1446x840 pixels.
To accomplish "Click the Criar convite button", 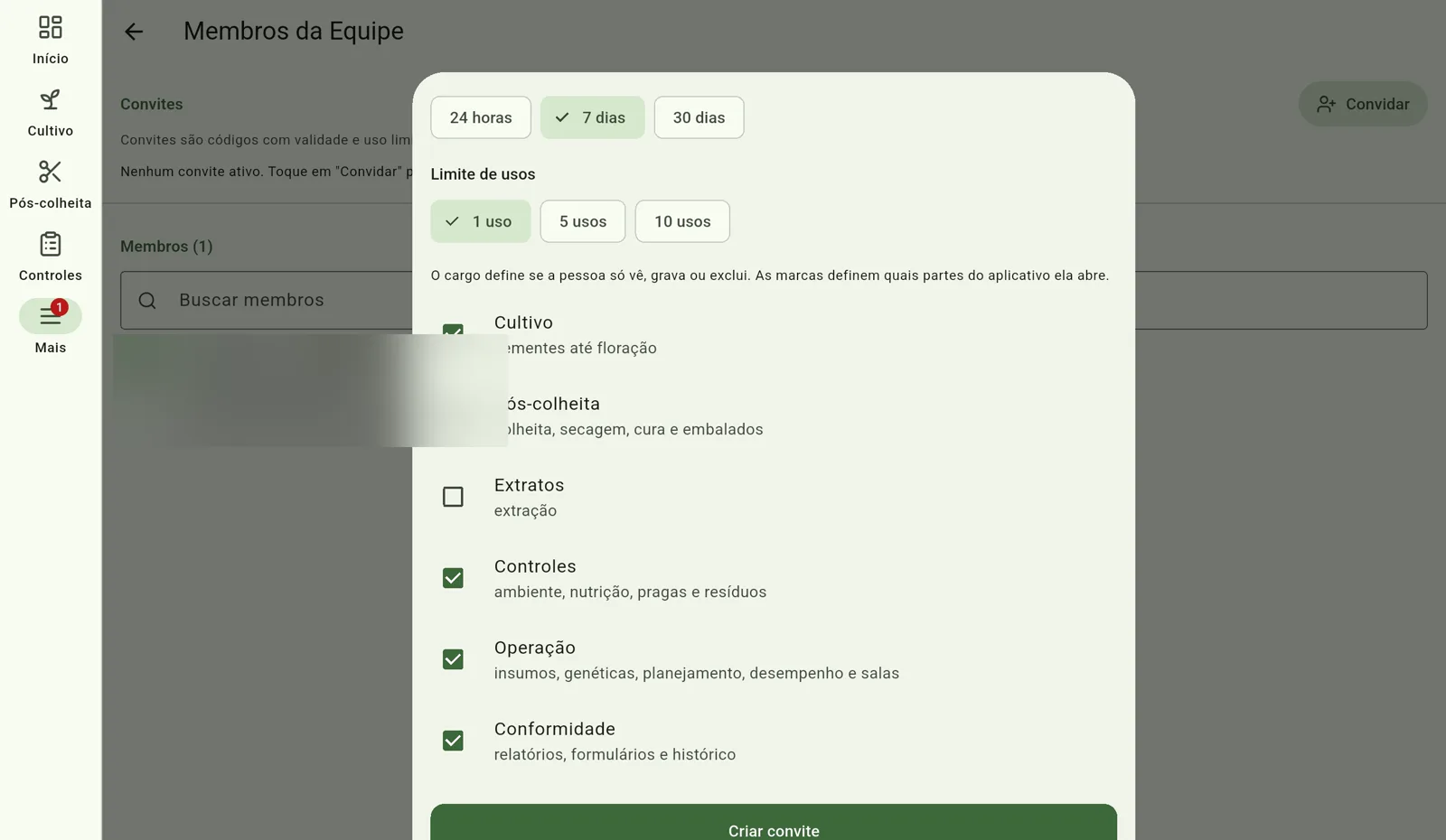I will point(774,822).
